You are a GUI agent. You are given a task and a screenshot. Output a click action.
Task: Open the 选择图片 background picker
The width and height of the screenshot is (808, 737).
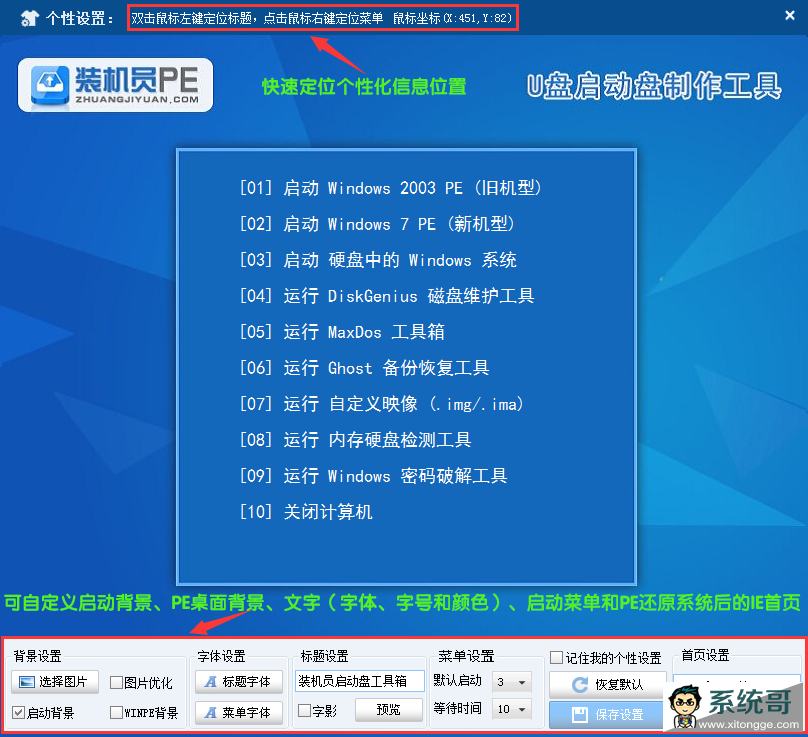(x=55, y=682)
